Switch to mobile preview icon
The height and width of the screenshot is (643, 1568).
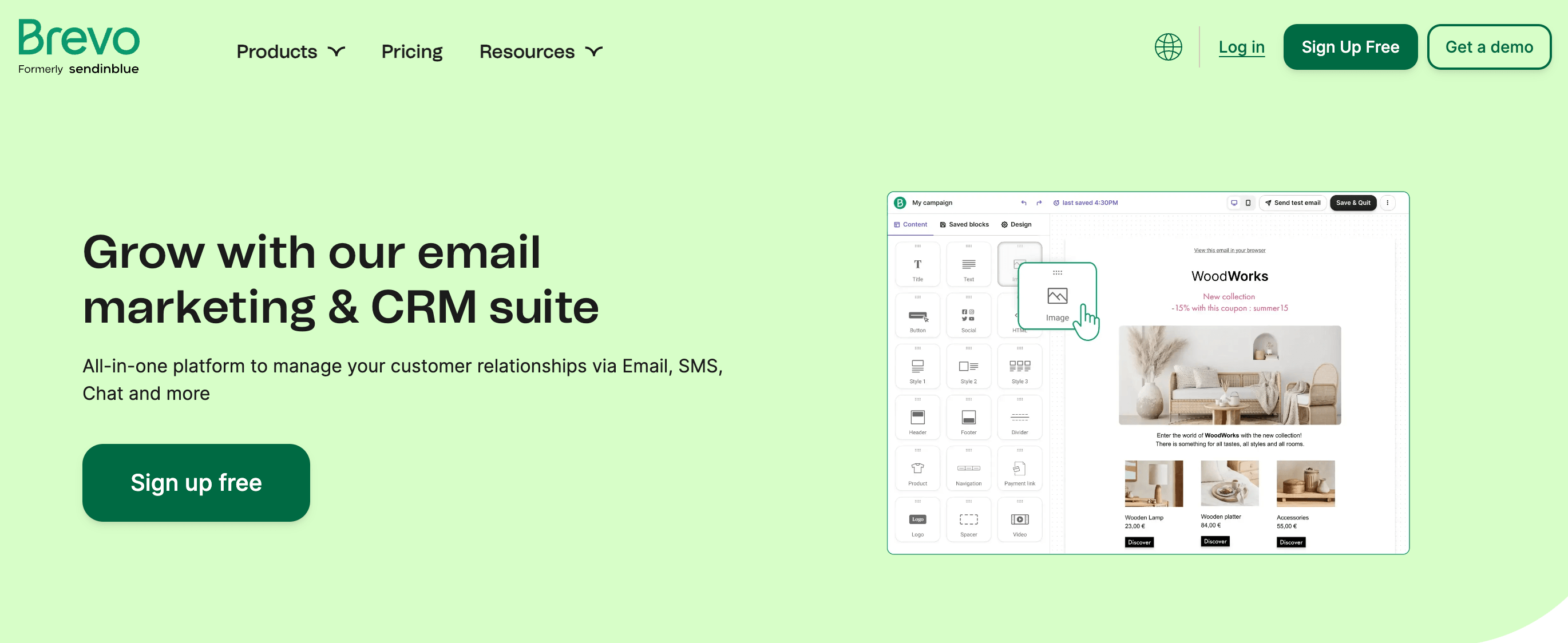(x=1248, y=203)
